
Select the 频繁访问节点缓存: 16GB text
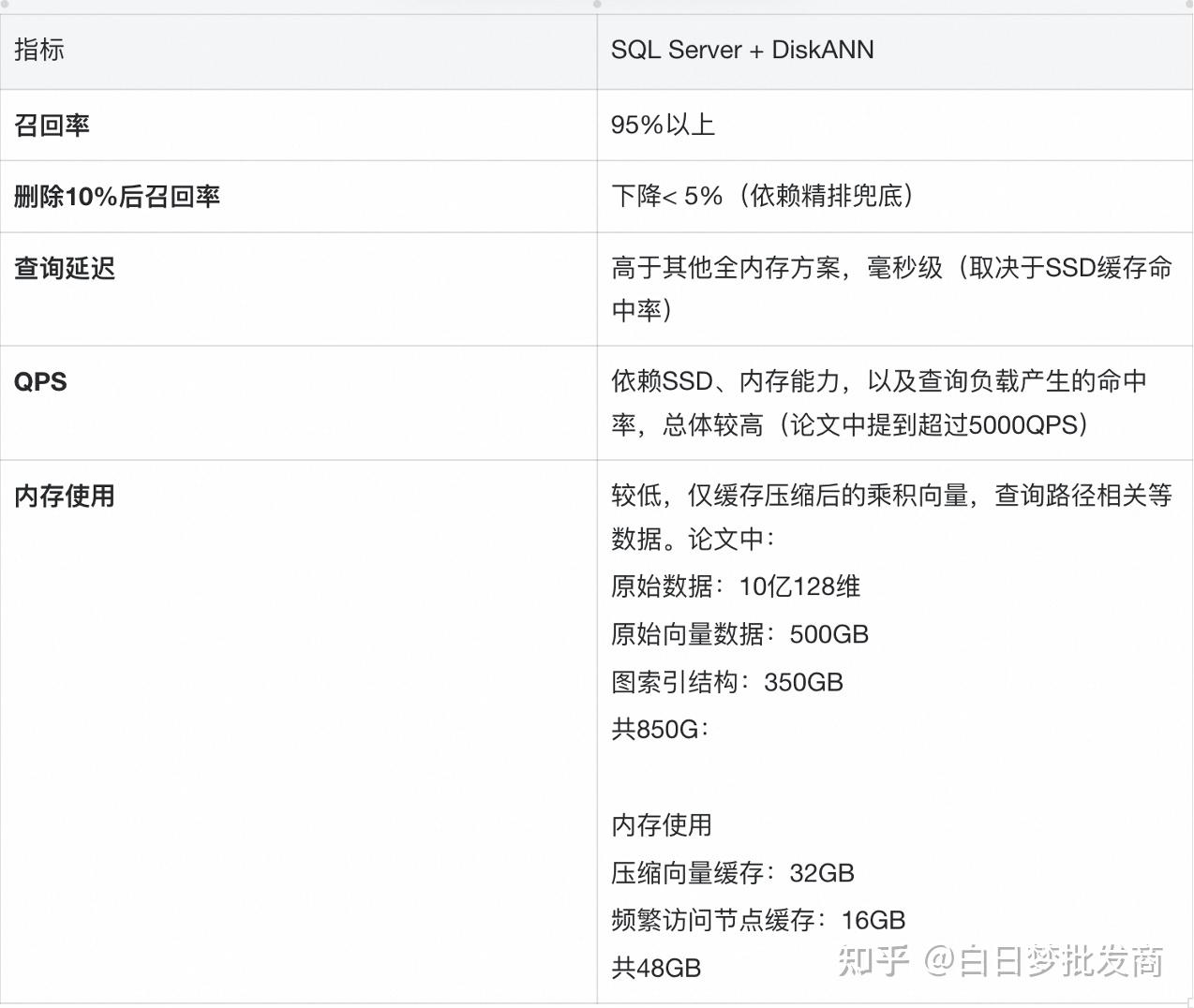pyautogui.click(x=757, y=920)
